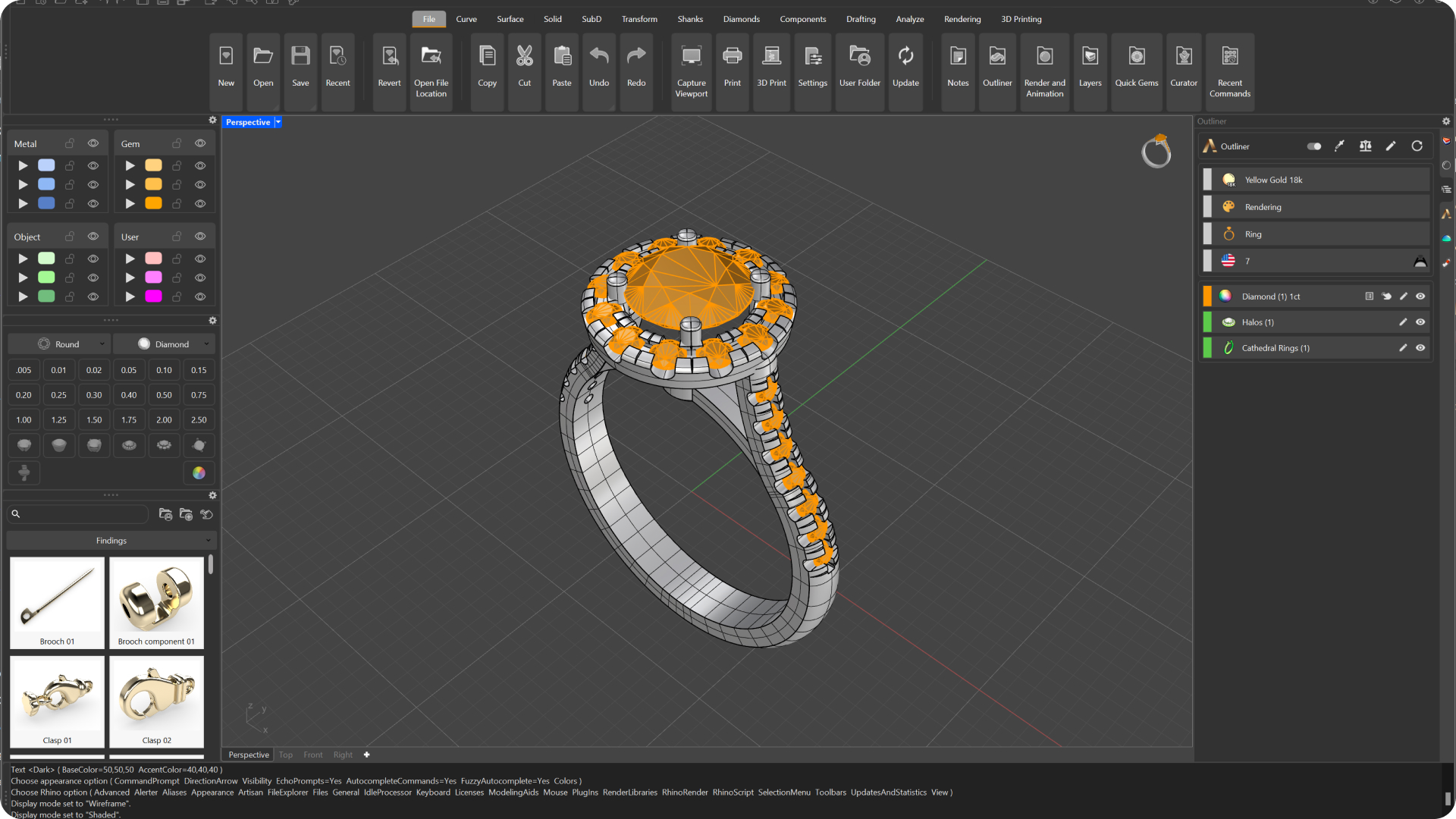Select the 0.50 carat size button

164,395
